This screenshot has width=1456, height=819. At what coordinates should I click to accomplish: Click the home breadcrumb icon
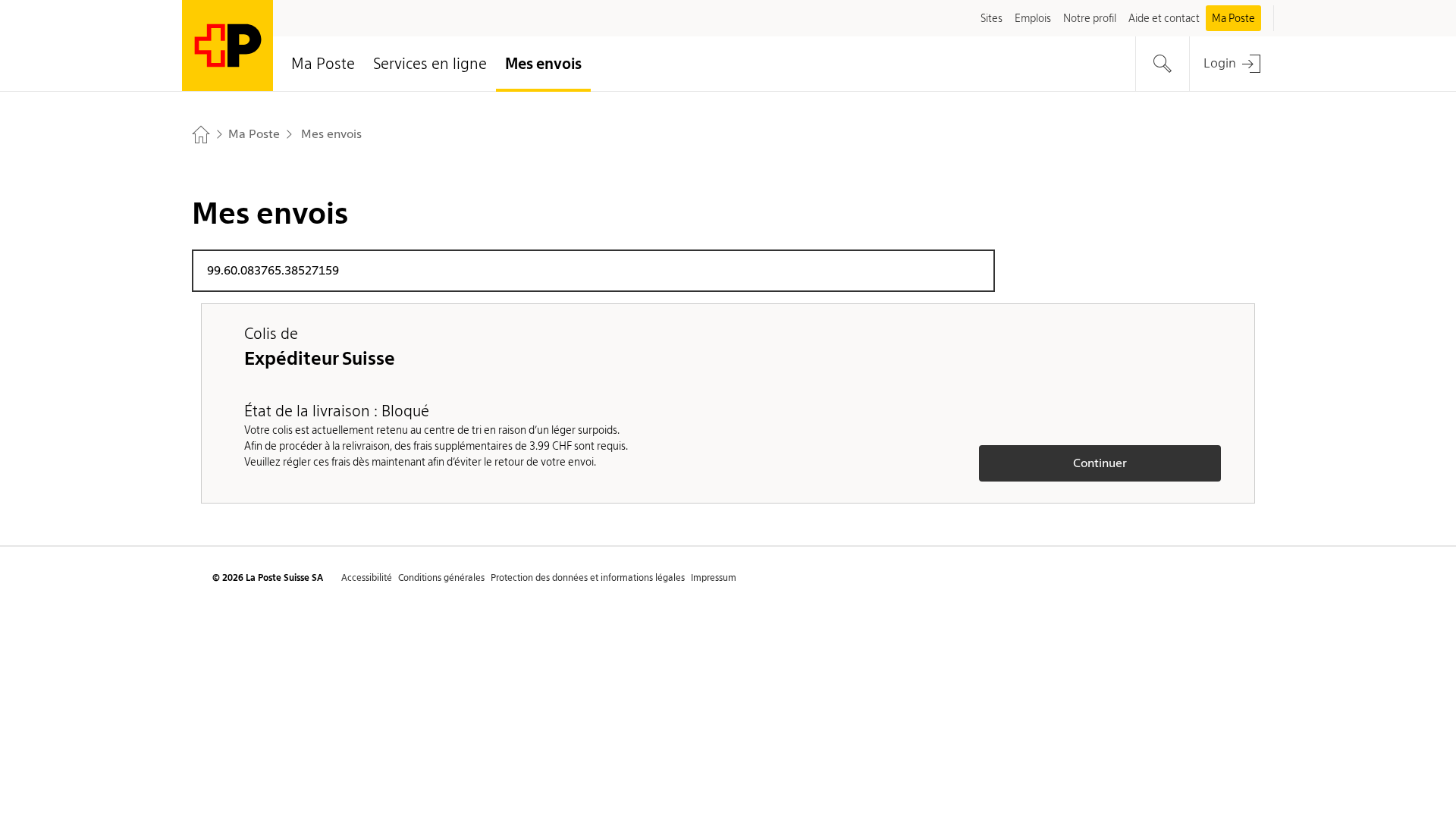tap(201, 134)
